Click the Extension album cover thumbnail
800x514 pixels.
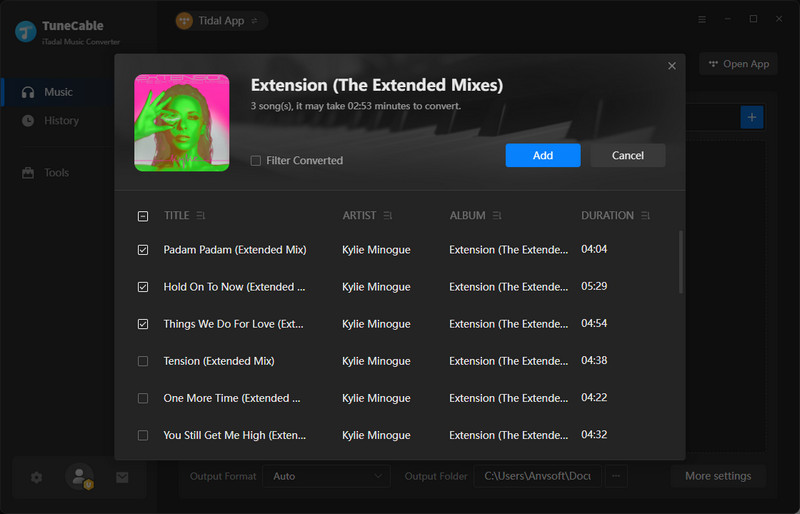(x=182, y=123)
